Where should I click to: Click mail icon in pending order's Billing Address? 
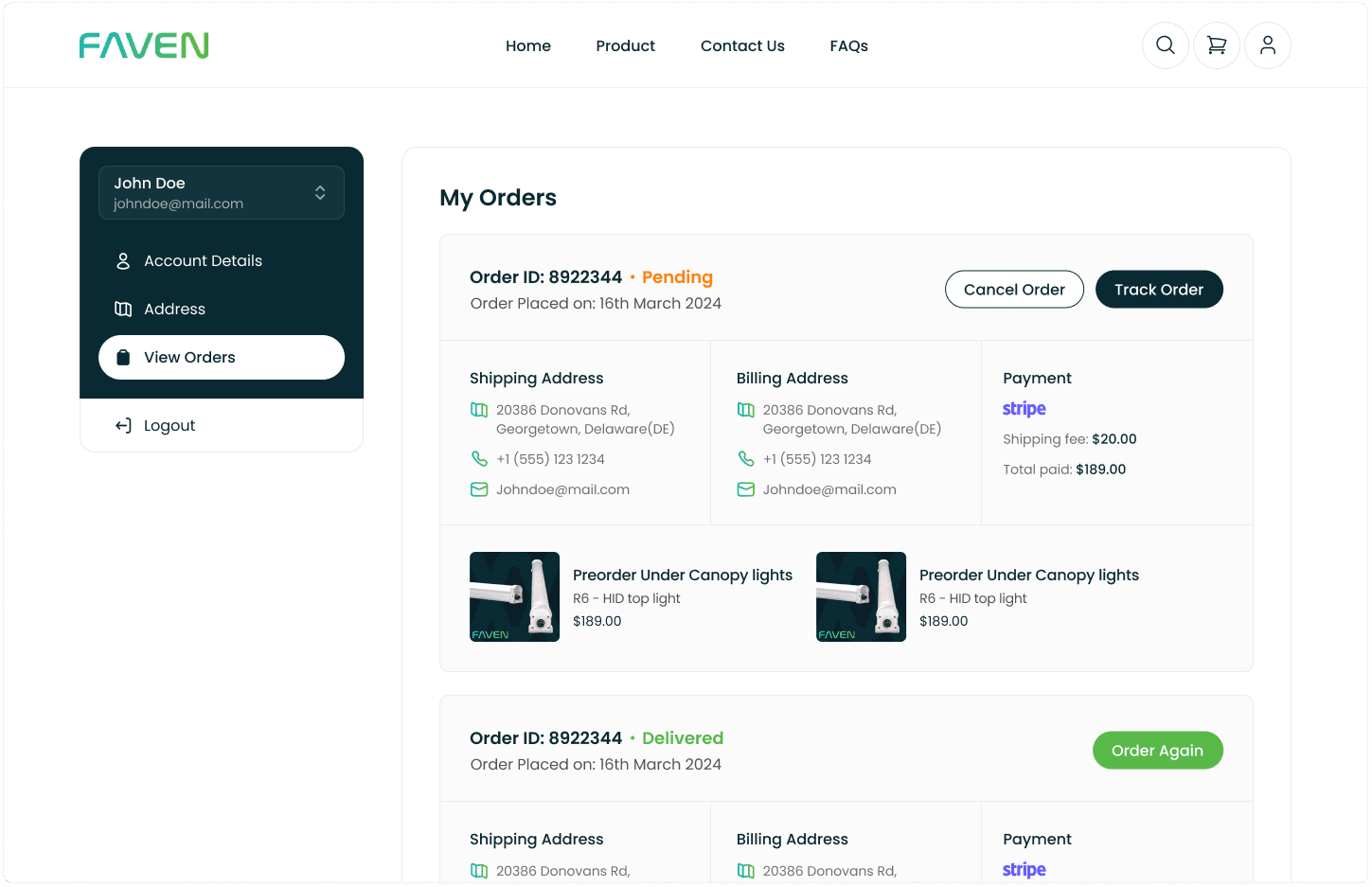click(x=746, y=489)
